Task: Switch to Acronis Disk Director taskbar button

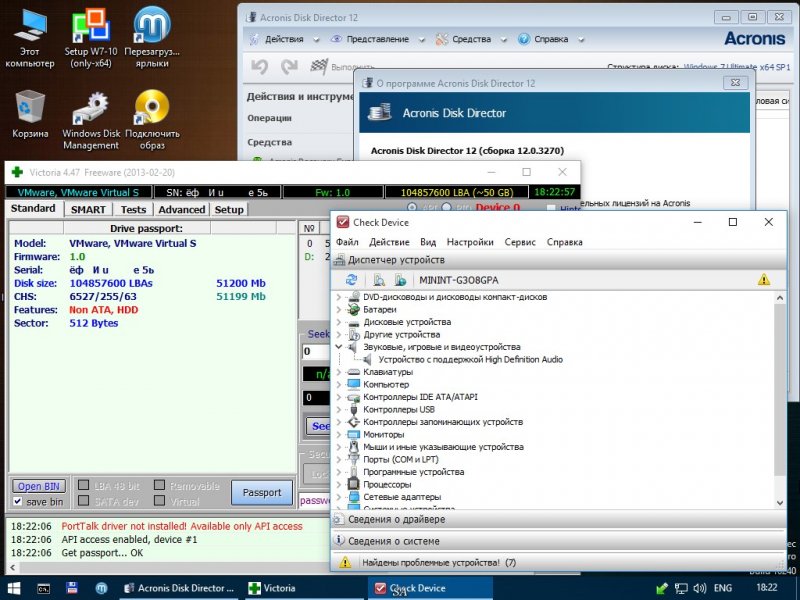Action: [179, 588]
